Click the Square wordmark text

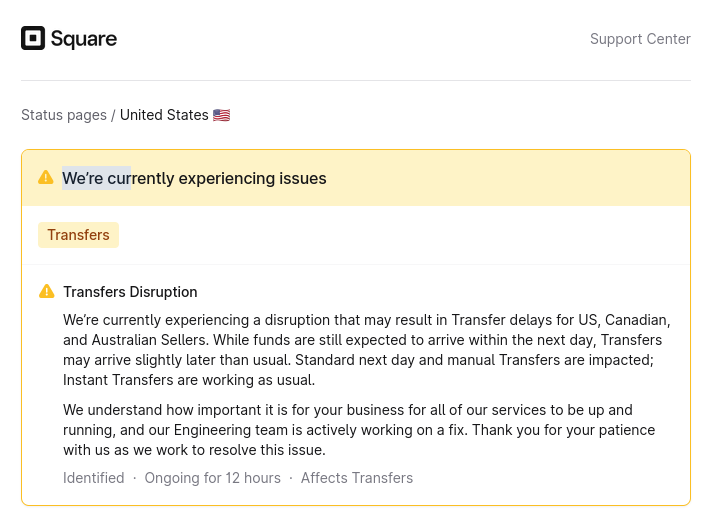(x=85, y=39)
